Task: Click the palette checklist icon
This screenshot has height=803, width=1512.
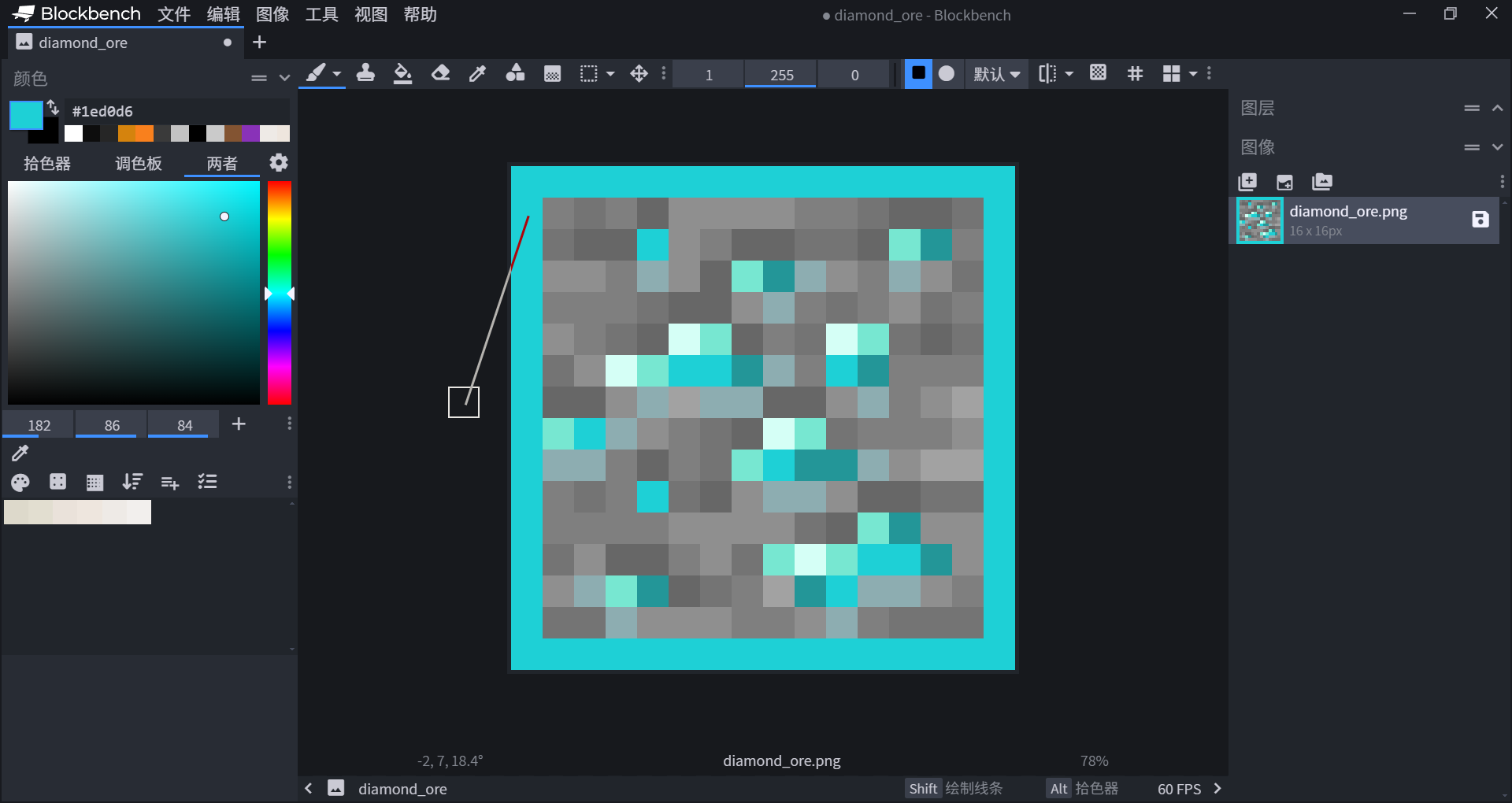Action: tap(207, 482)
